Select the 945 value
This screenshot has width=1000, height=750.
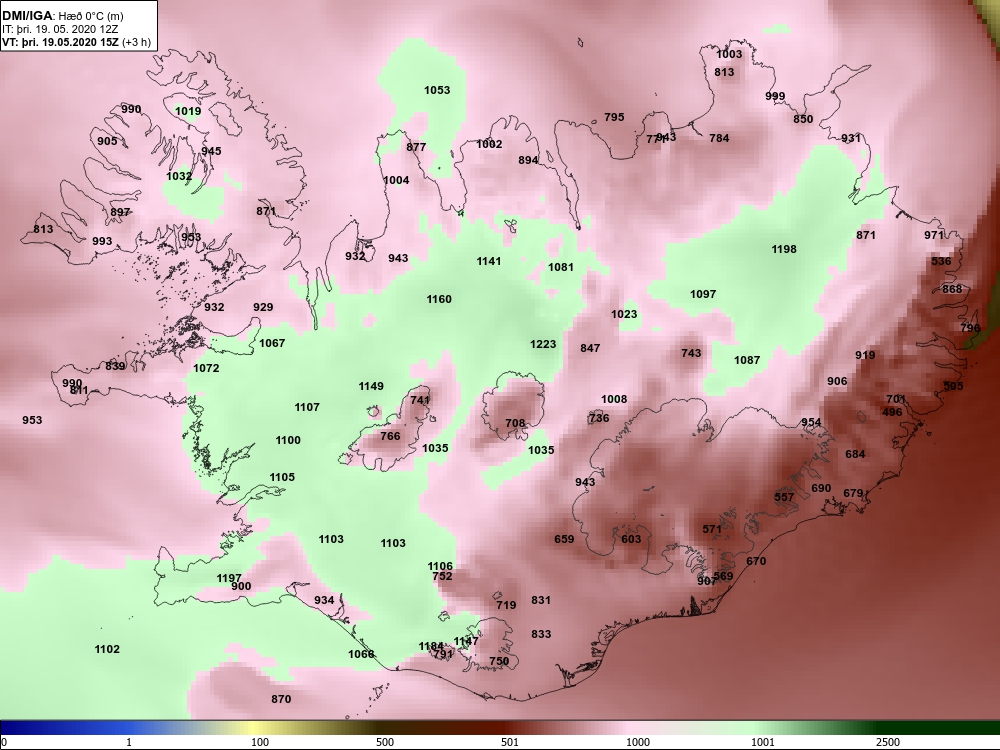tap(211, 151)
